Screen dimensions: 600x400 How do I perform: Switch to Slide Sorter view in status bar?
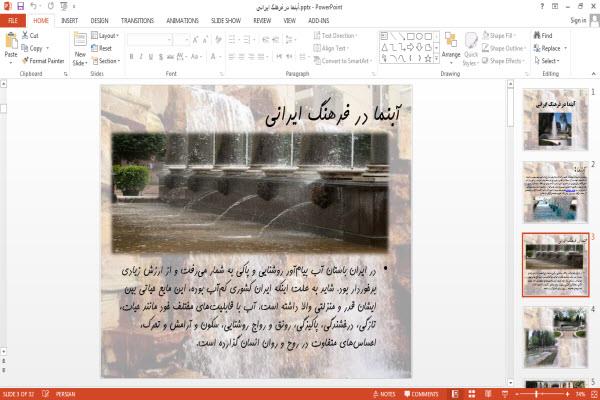tap(471, 394)
